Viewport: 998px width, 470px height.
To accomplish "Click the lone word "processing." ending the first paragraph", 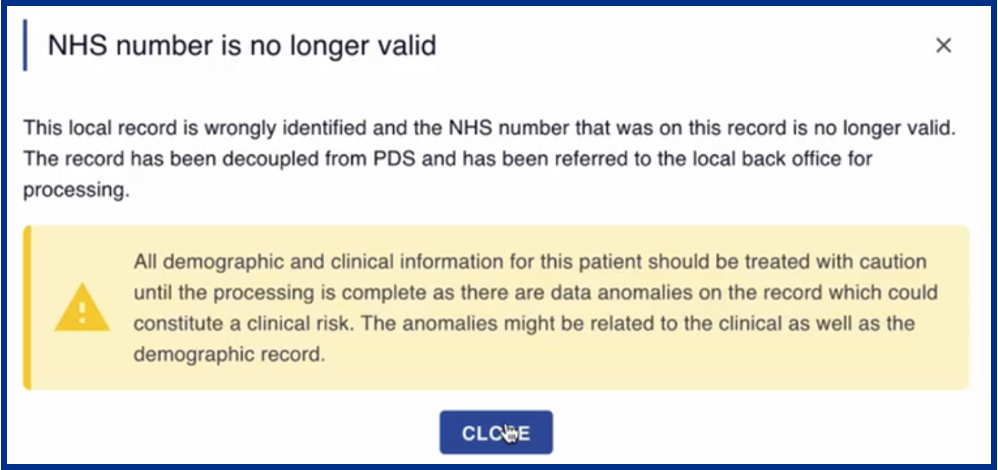I will [x=76, y=190].
